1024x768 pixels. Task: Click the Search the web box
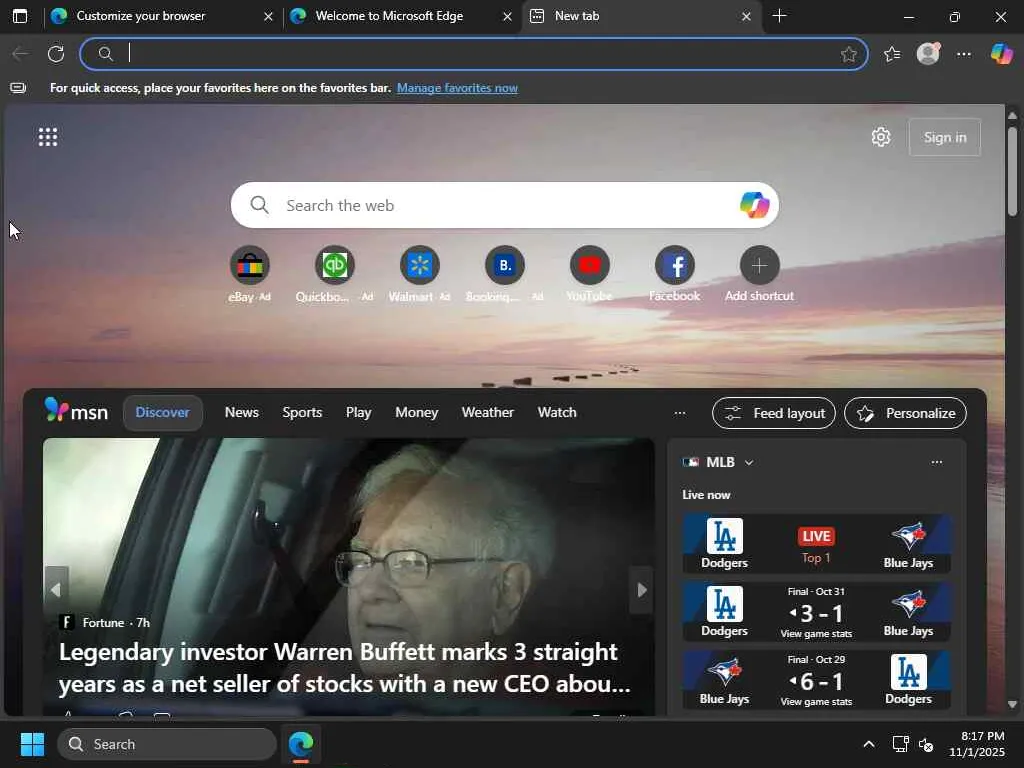point(504,205)
